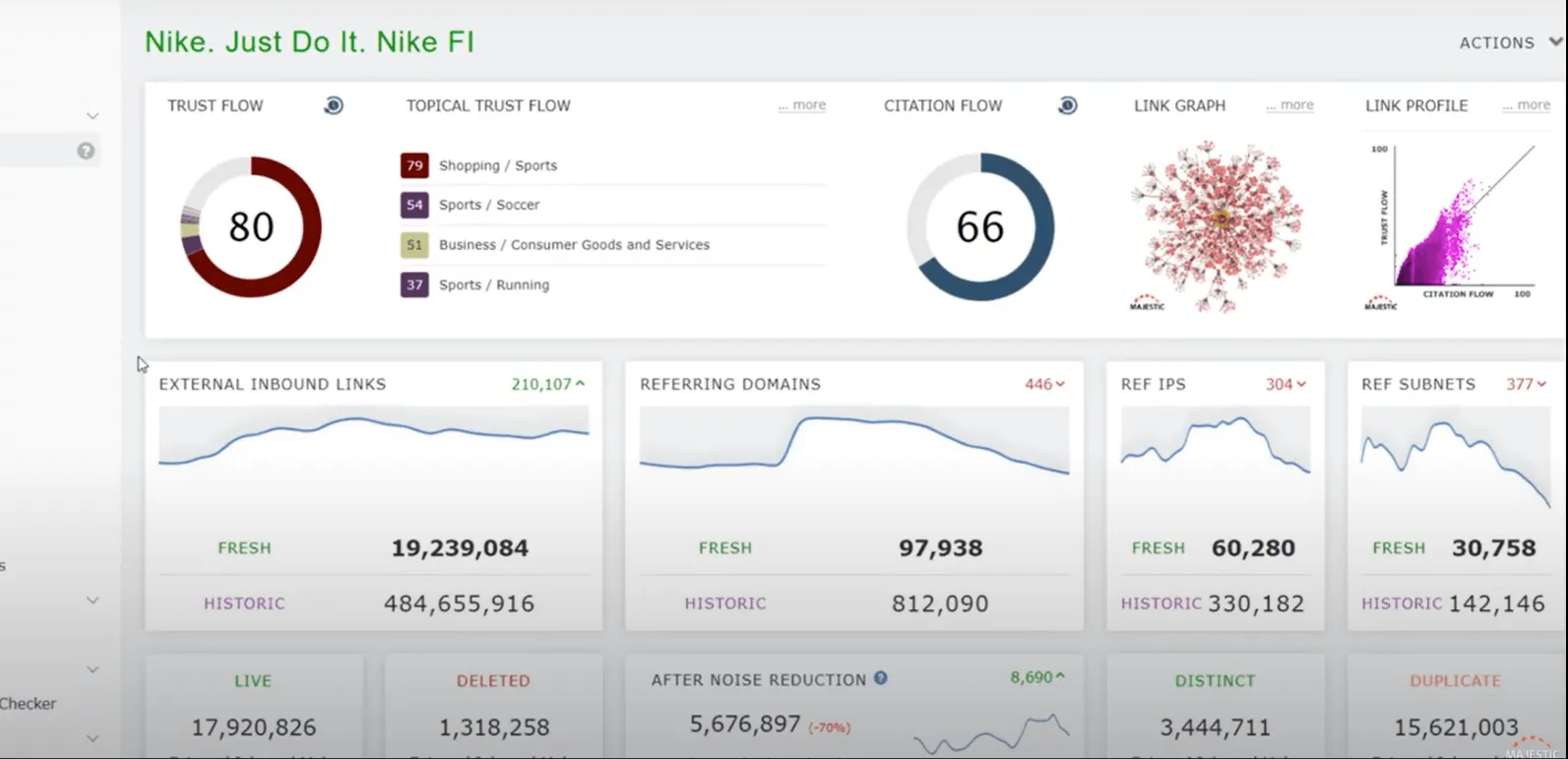Viewport: 1568px width, 759px height.
Task: Open the Link Profile scatter chart thumbnail
Action: [x=1453, y=226]
